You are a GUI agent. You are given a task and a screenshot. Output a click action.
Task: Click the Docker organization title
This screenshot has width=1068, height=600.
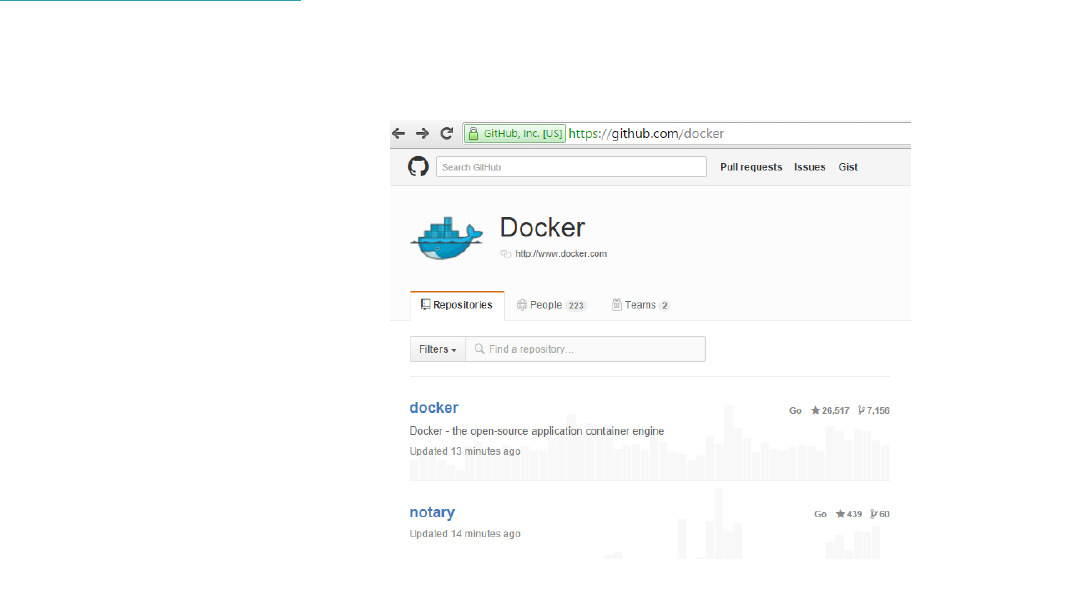pyautogui.click(x=542, y=227)
